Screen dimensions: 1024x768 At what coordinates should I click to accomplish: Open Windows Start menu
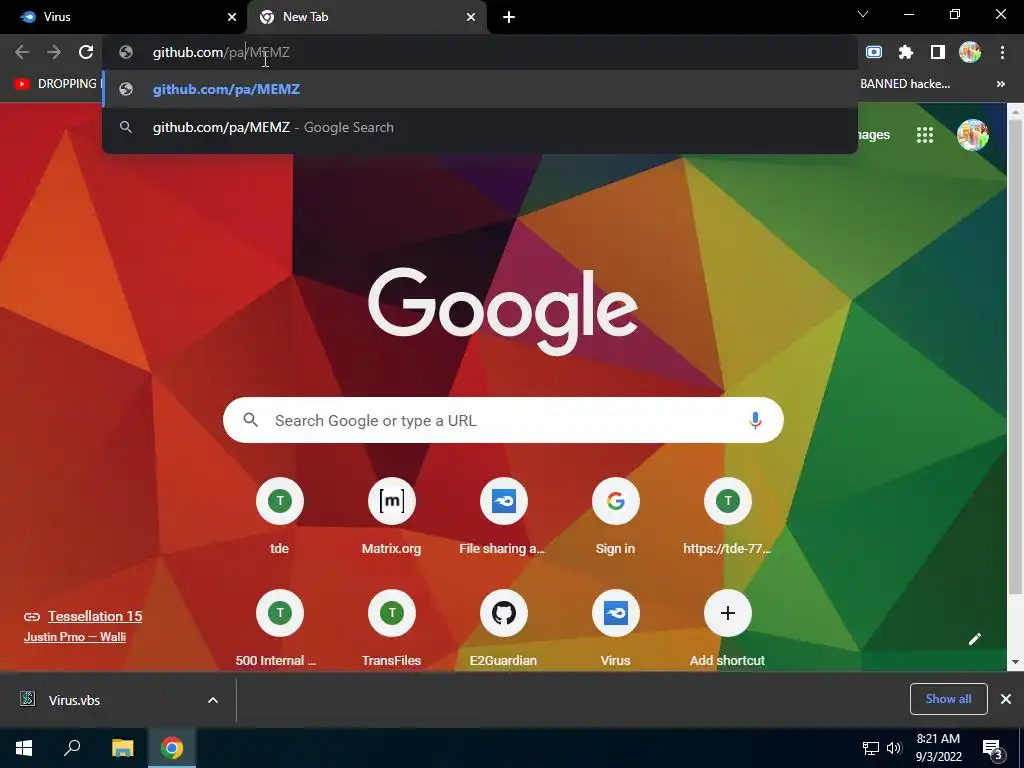[24, 748]
